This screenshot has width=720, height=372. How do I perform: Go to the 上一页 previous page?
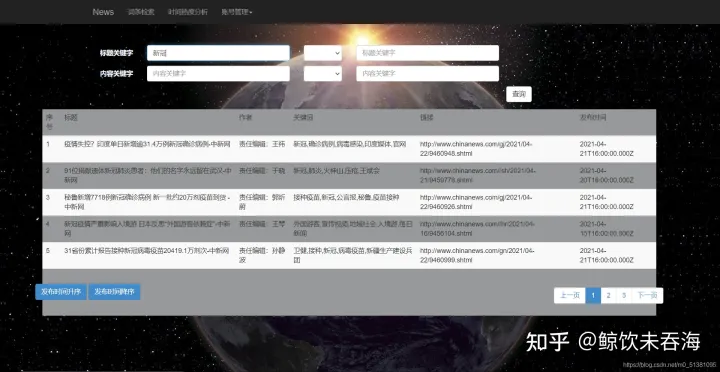pyautogui.click(x=570, y=295)
